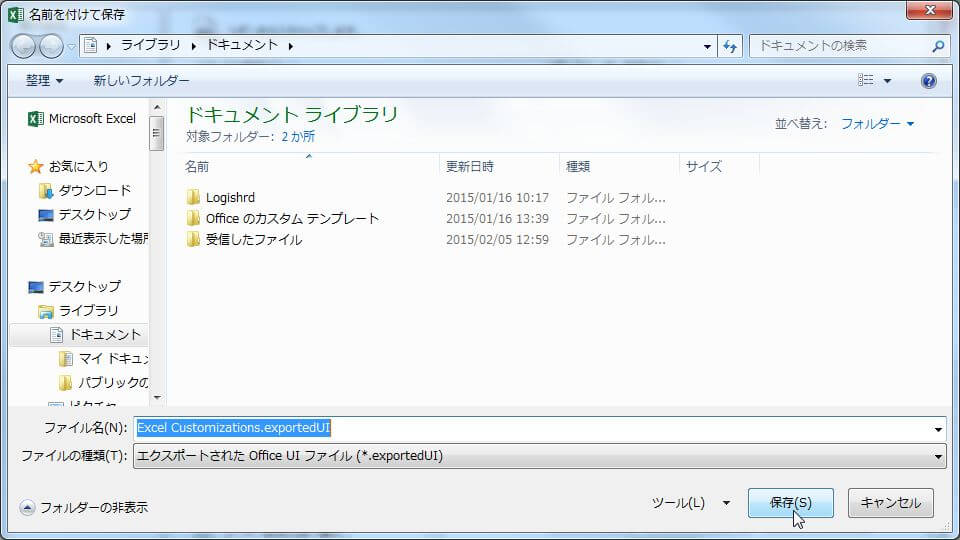
Task: Open the 受信したファイル folder
Action: (253, 239)
